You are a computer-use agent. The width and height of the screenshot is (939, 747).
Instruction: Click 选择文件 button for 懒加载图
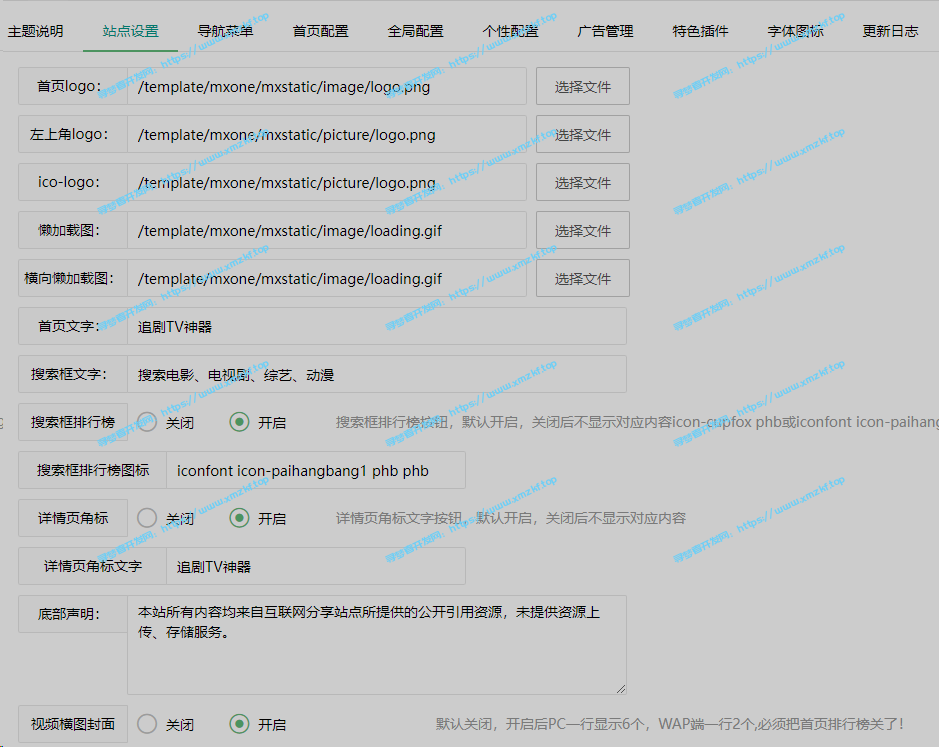pos(583,230)
